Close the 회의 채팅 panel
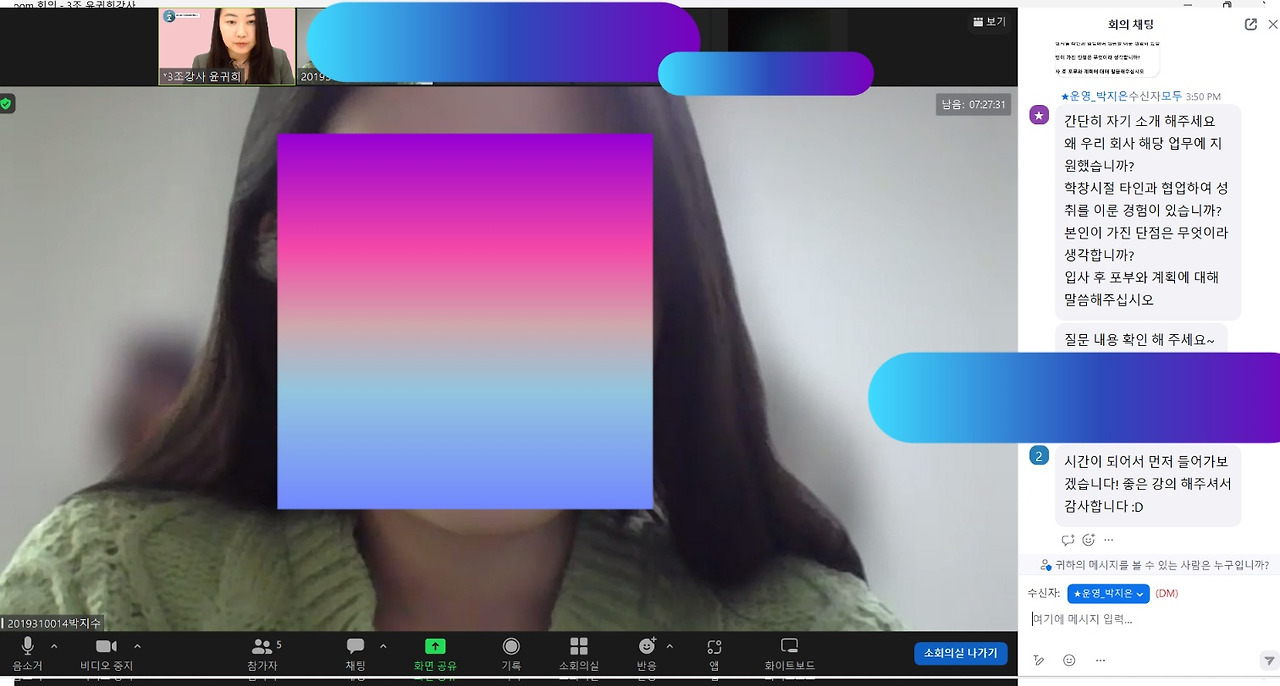This screenshot has height=686, width=1280. (x=1272, y=25)
